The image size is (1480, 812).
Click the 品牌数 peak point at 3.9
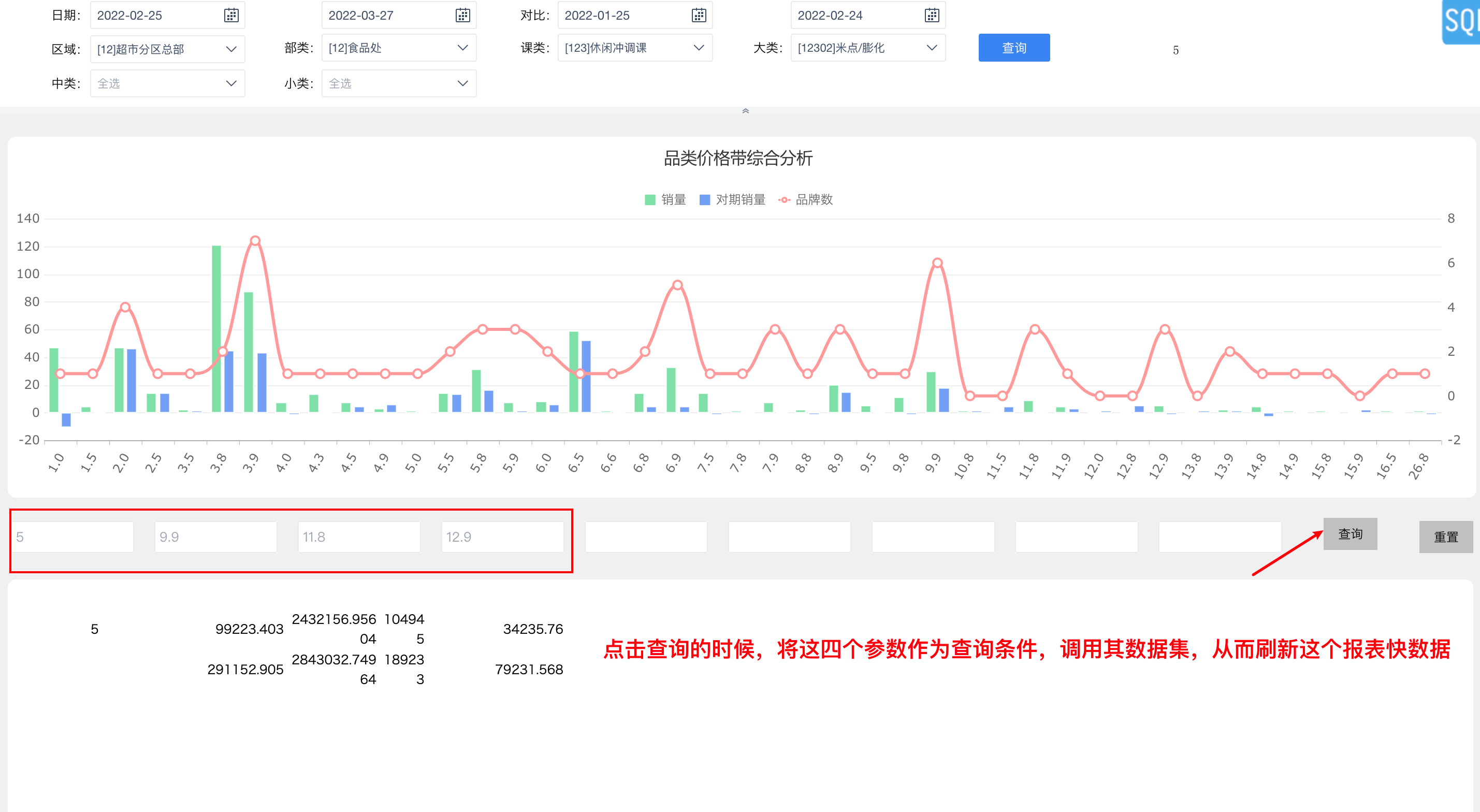pos(255,241)
